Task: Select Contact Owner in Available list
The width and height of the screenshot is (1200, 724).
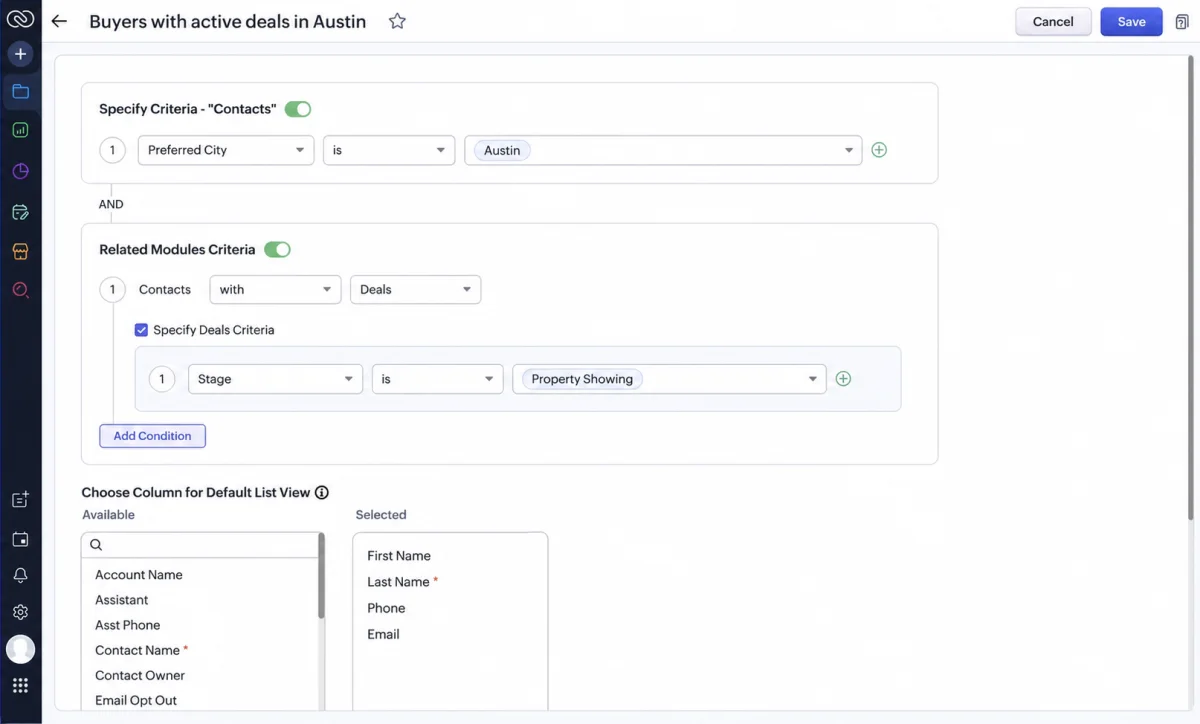Action: tap(140, 675)
